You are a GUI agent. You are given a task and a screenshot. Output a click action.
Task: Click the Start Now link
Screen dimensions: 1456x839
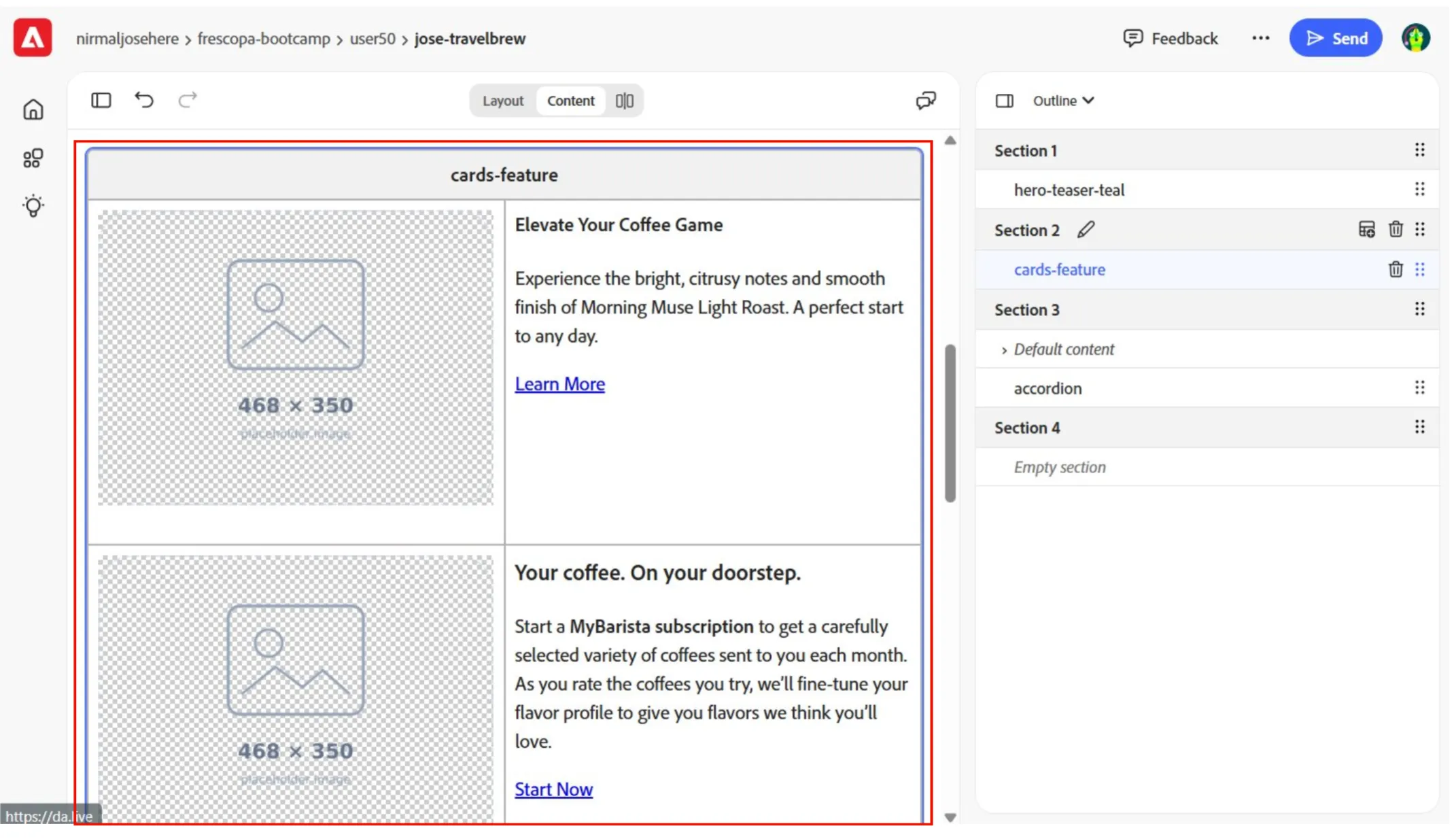(x=553, y=789)
